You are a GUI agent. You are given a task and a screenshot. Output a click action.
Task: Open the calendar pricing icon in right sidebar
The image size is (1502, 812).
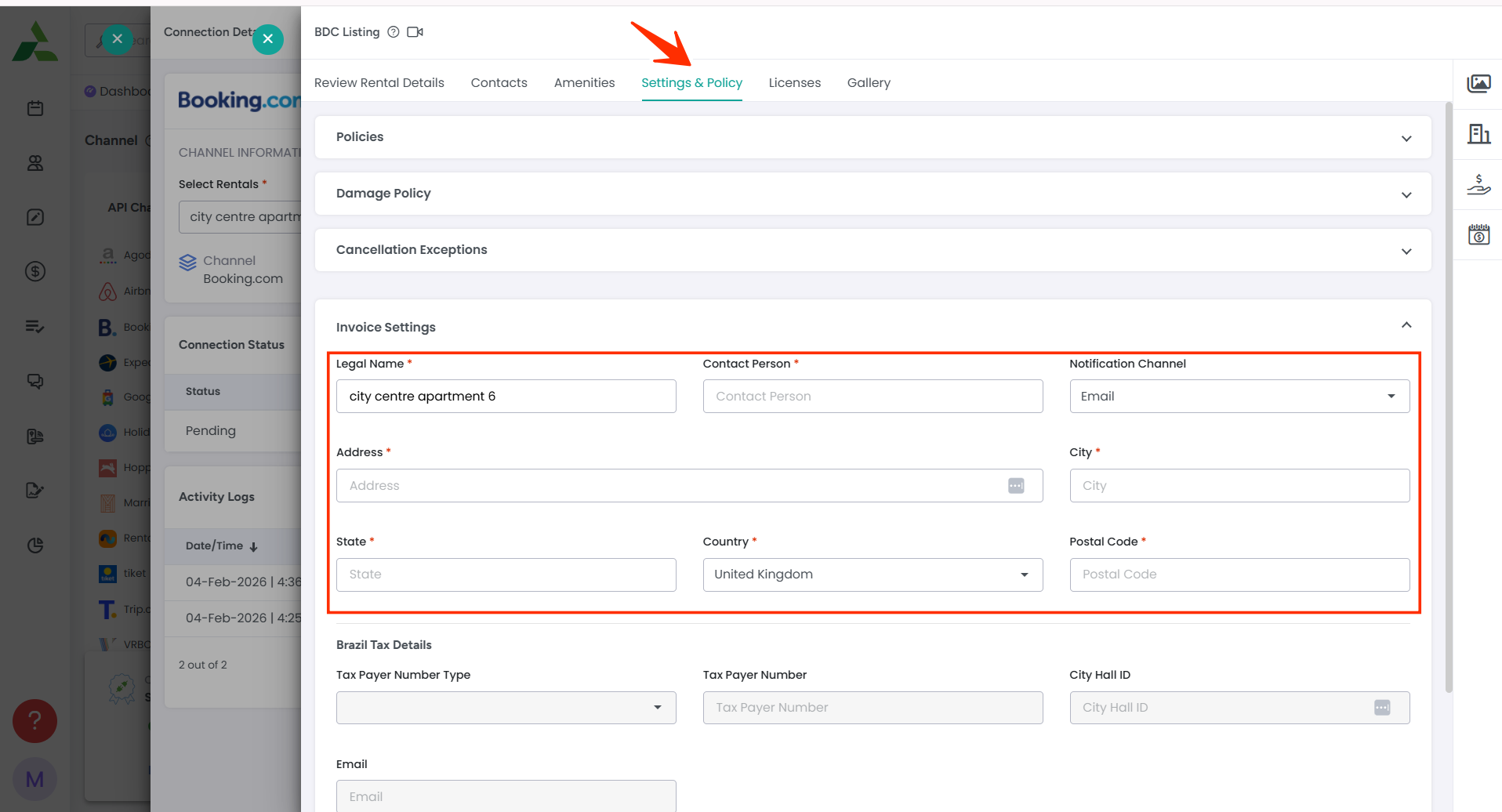(1478, 234)
